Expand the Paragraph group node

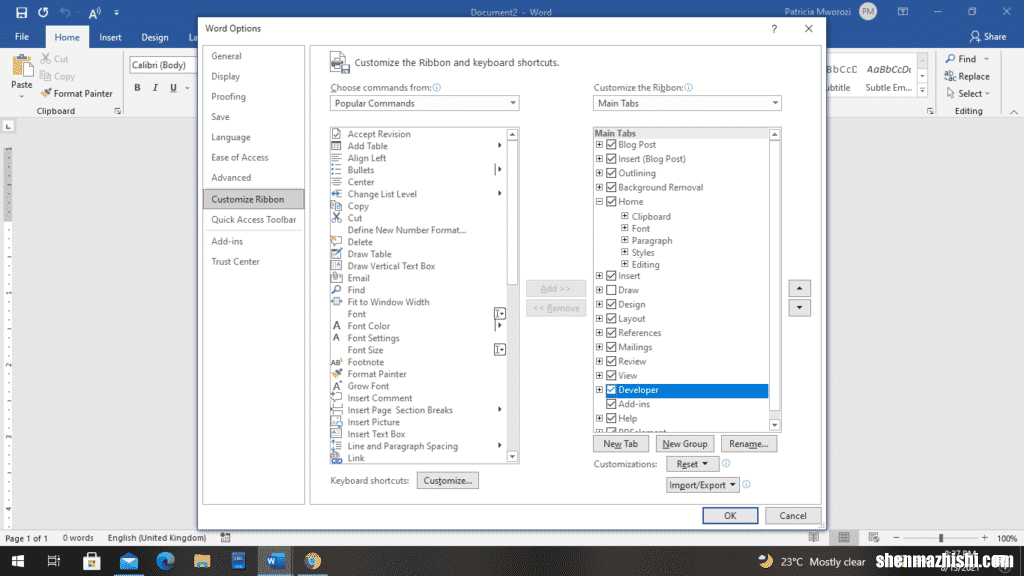click(624, 240)
